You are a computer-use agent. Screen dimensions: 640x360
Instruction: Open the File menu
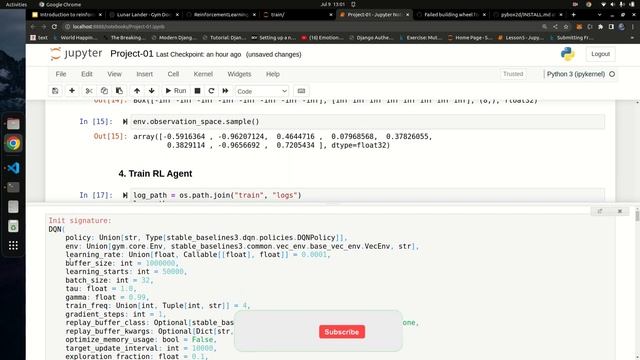[61, 74]
